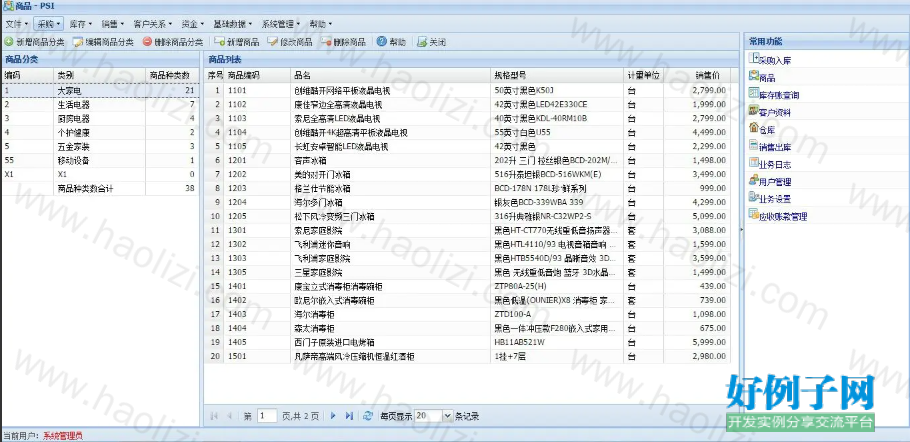The height and width of the screenshot is (442, 910).
Task: Sort by 规格型号 column header
Action: point(557,75)
